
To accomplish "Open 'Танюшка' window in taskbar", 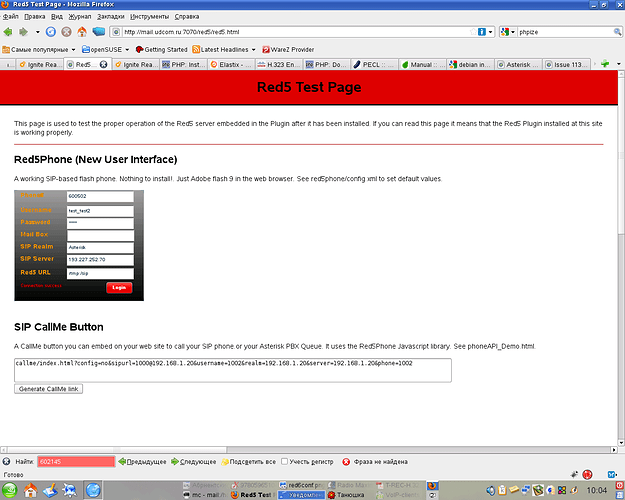I will click(346, 495).
